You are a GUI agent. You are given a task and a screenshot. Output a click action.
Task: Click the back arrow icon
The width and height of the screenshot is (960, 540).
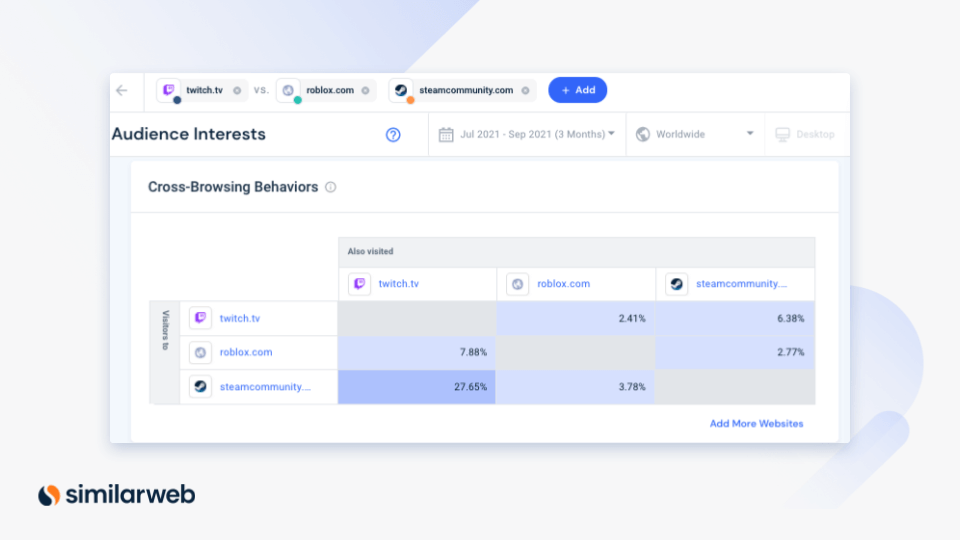122,90
